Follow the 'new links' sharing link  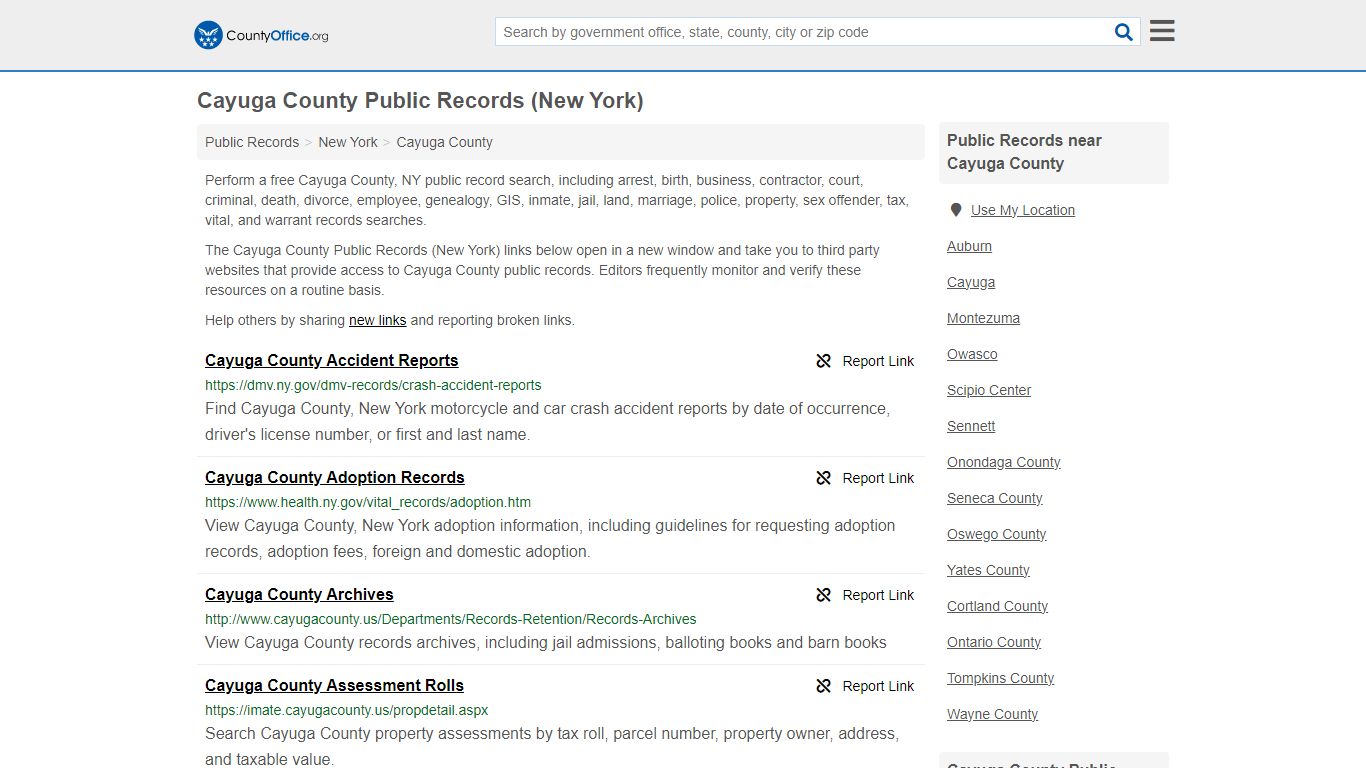tap(377, 320)
